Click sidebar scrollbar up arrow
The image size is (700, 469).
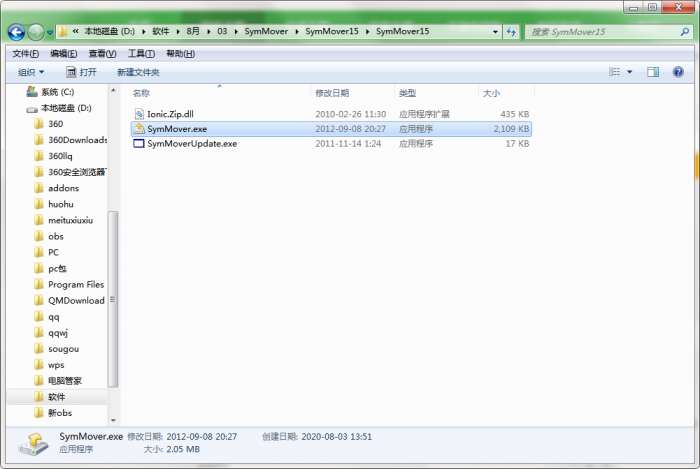[x=113, y=91]
